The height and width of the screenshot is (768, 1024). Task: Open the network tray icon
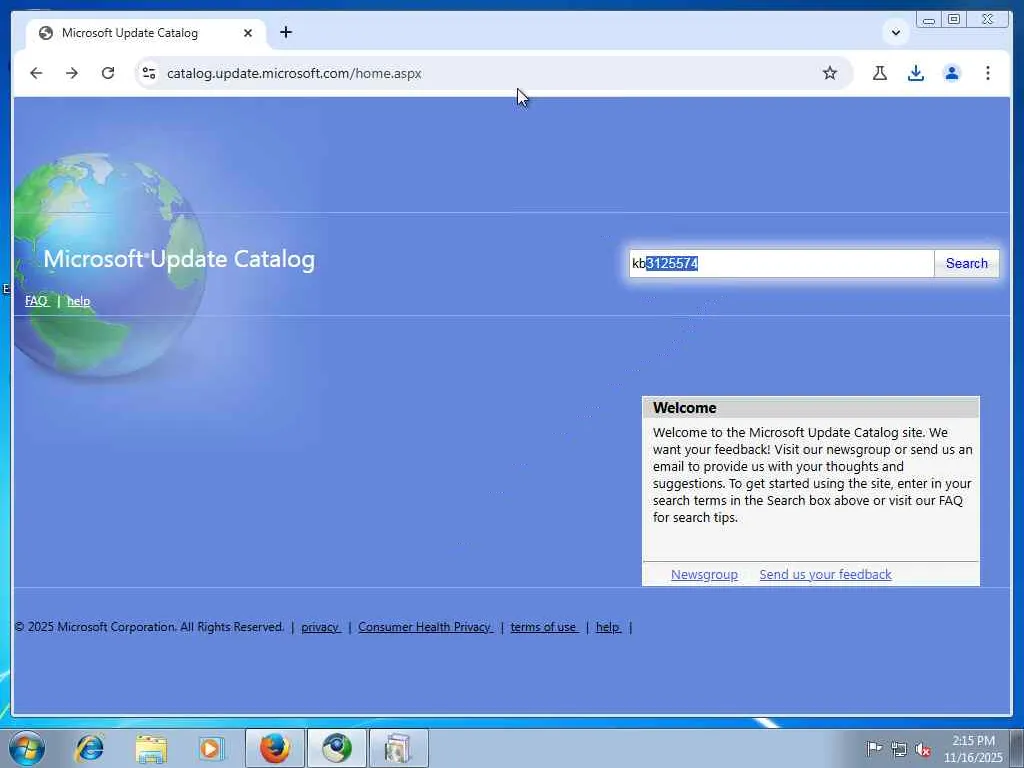pos(899,749)
